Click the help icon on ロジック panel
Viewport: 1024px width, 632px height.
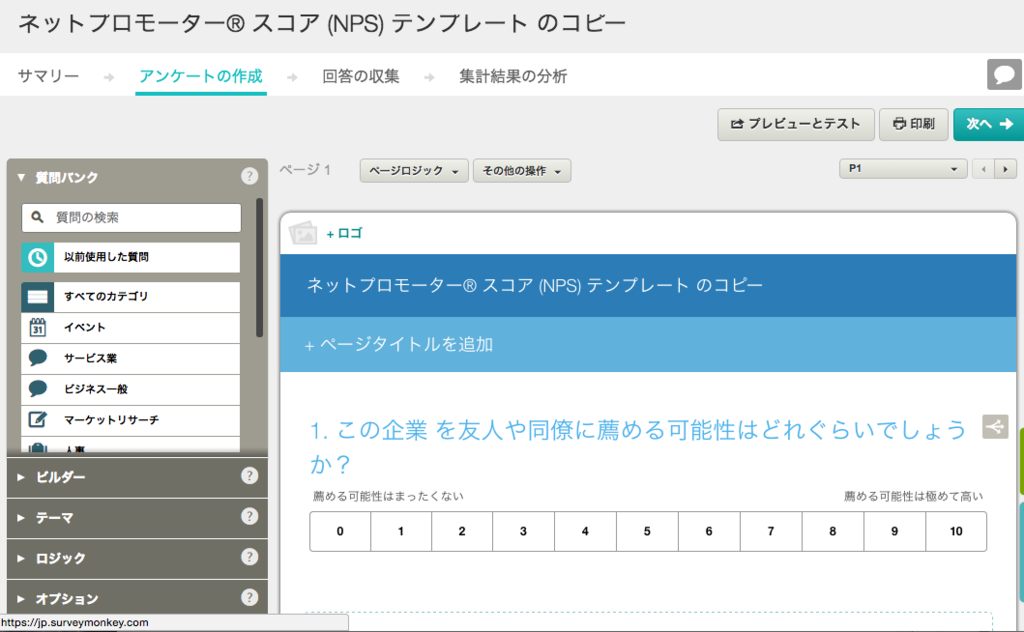click(x=249, y=557)
